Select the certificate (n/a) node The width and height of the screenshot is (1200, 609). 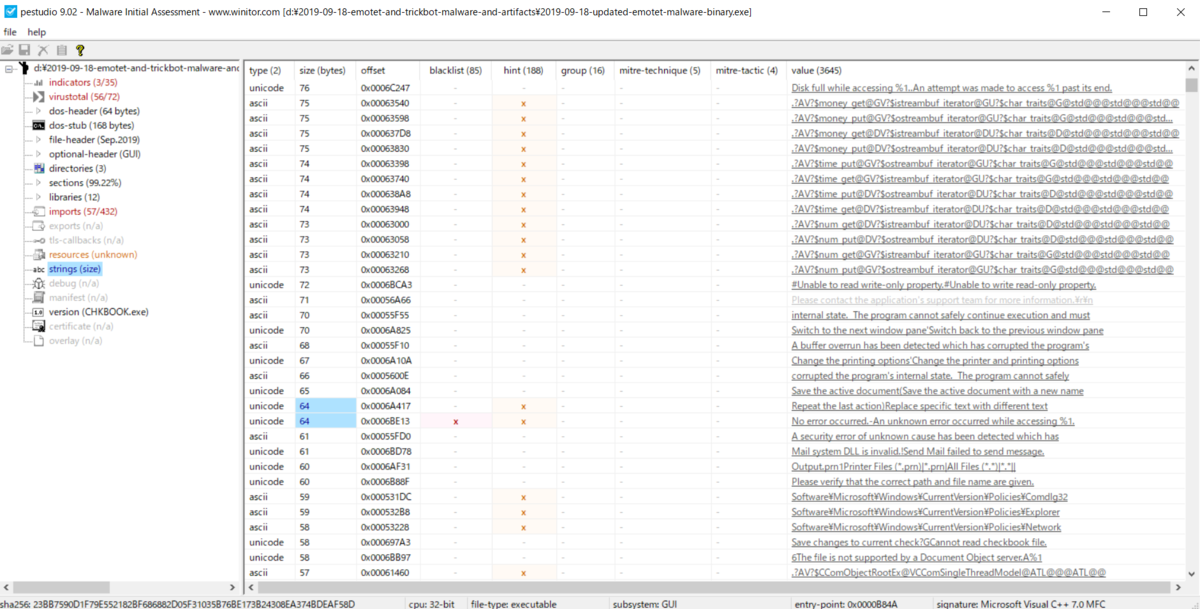[x=81, y=327]
